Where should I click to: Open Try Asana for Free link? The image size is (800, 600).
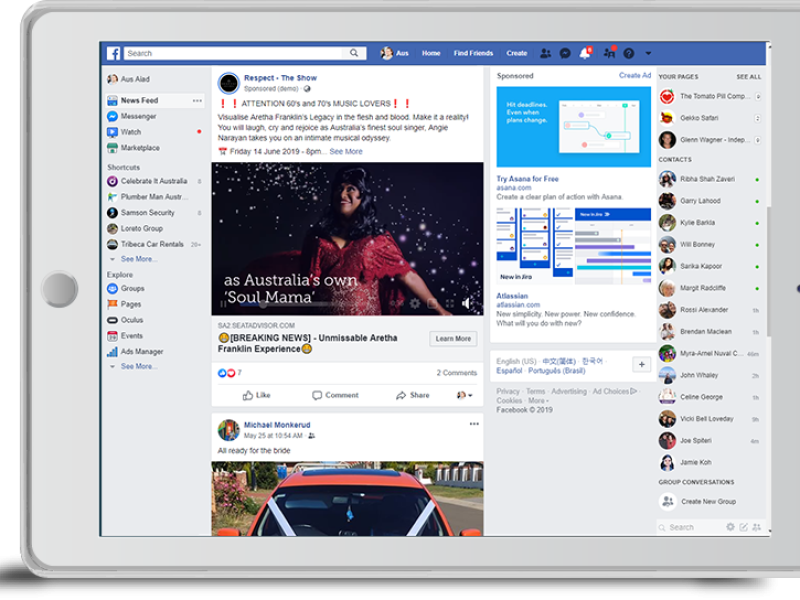[x=528, y=179]
